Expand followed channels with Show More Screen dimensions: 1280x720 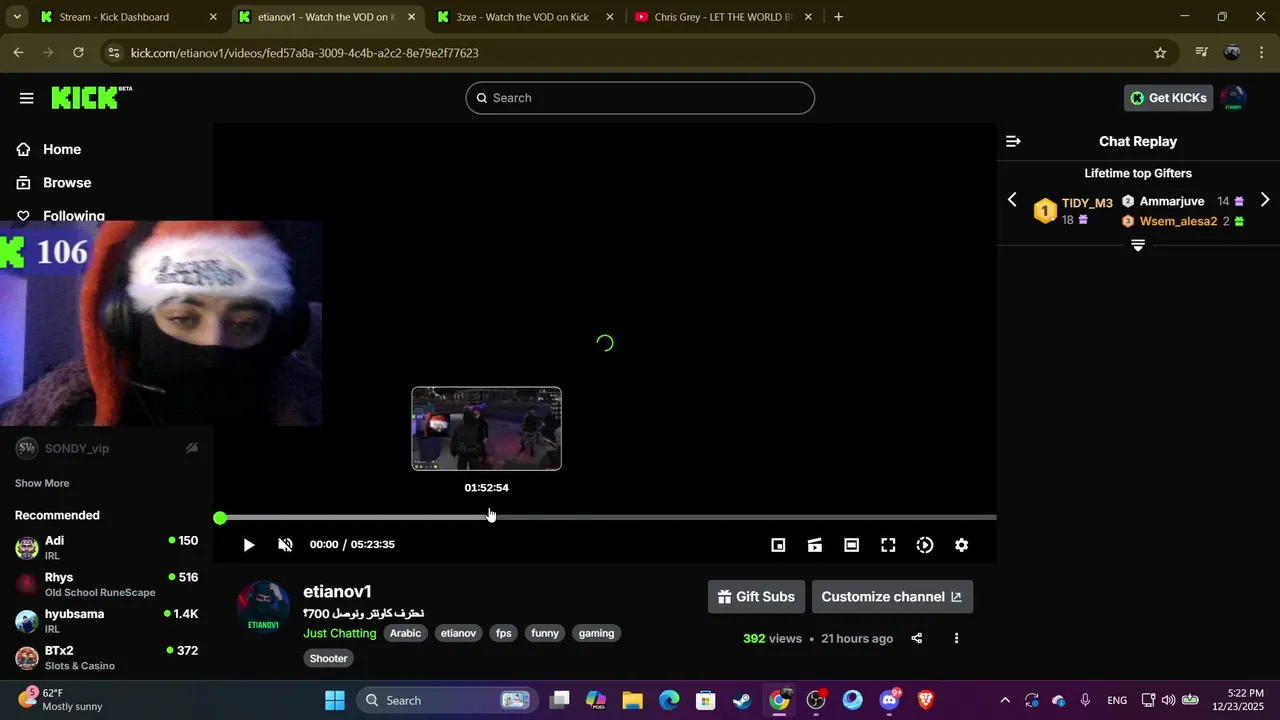click(42, 483)
